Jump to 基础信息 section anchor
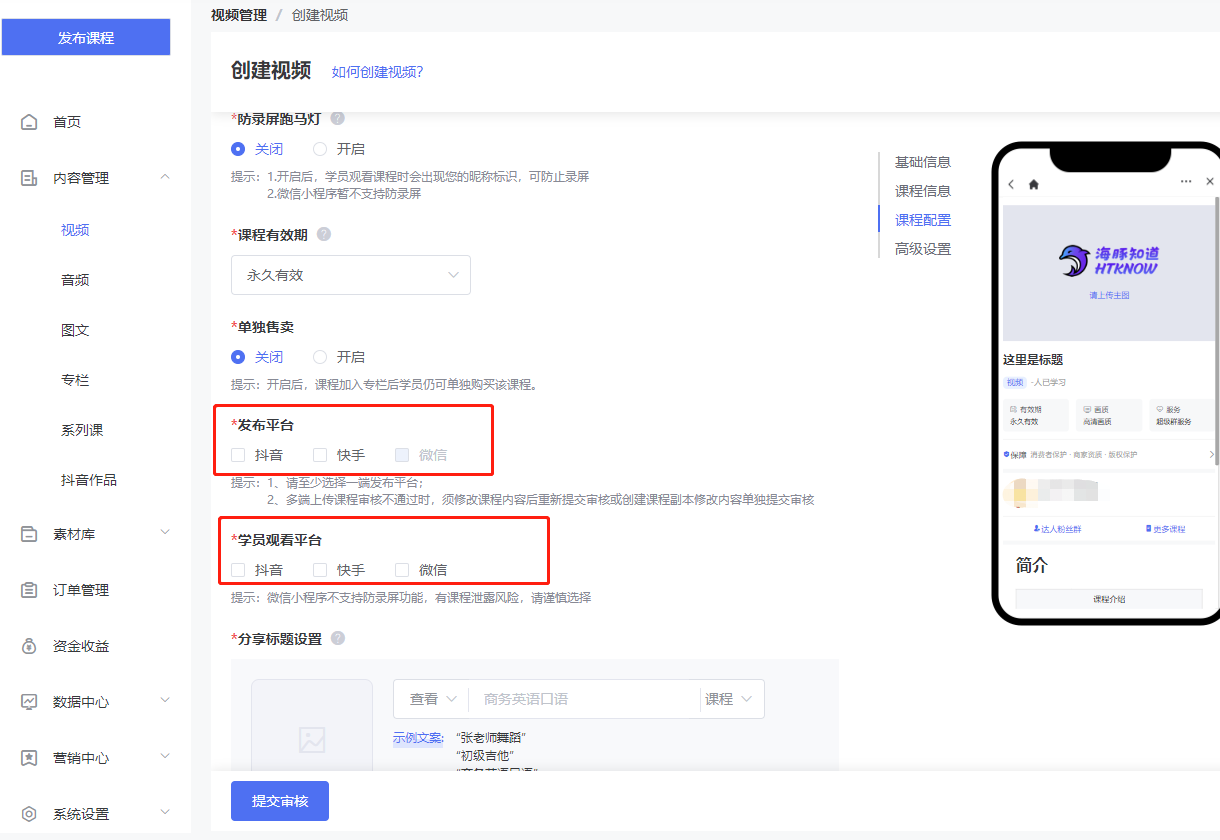 coord(923,162)
